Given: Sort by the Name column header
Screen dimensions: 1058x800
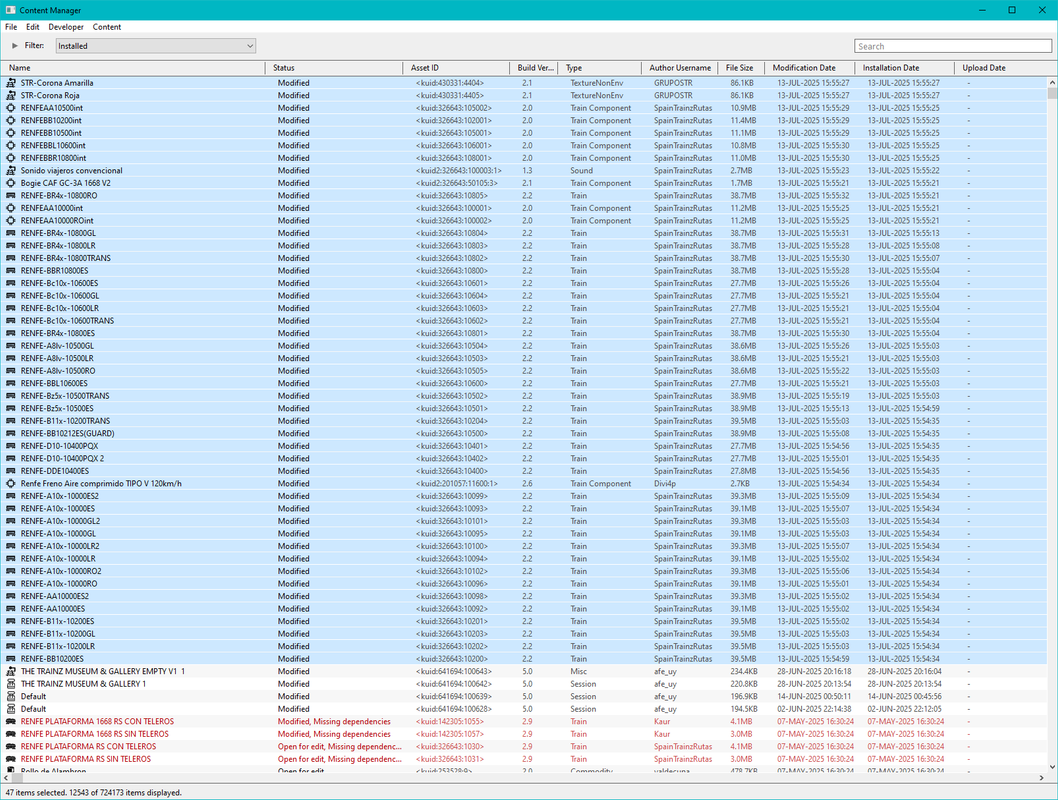Looking at the screenshot, I should pos(133,68).
